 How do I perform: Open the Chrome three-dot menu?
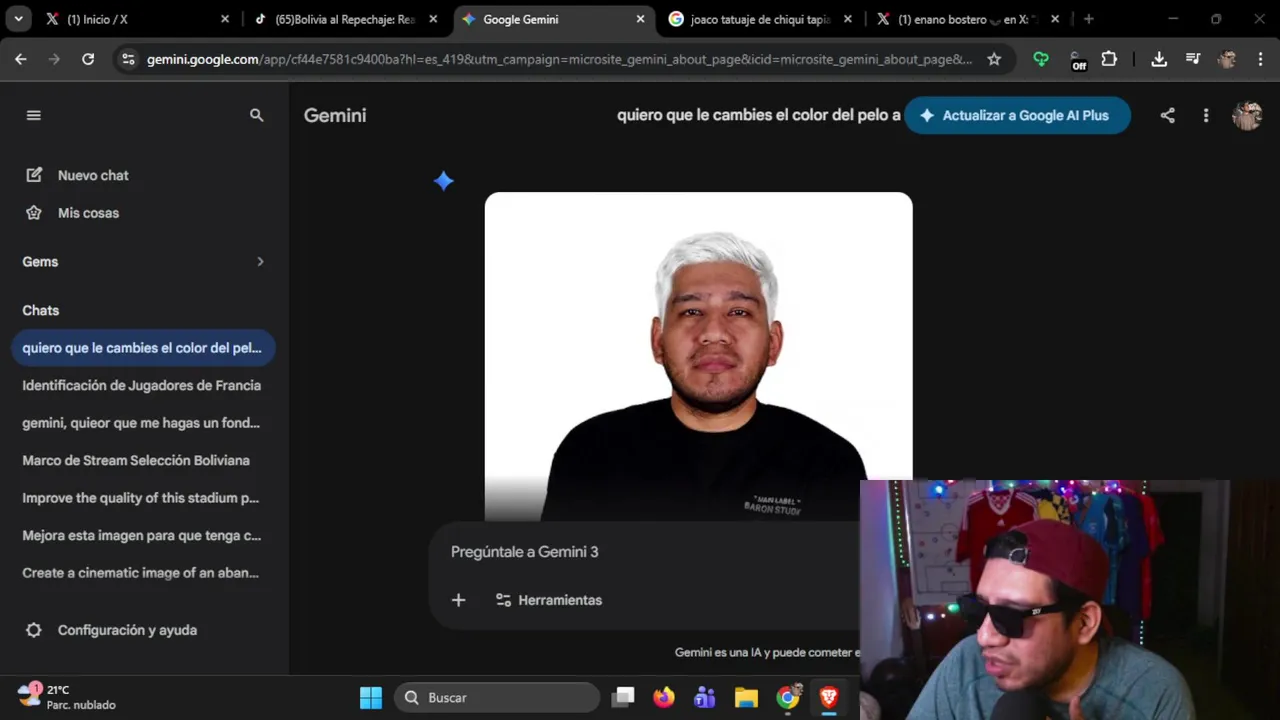[x=1260, y=59]
